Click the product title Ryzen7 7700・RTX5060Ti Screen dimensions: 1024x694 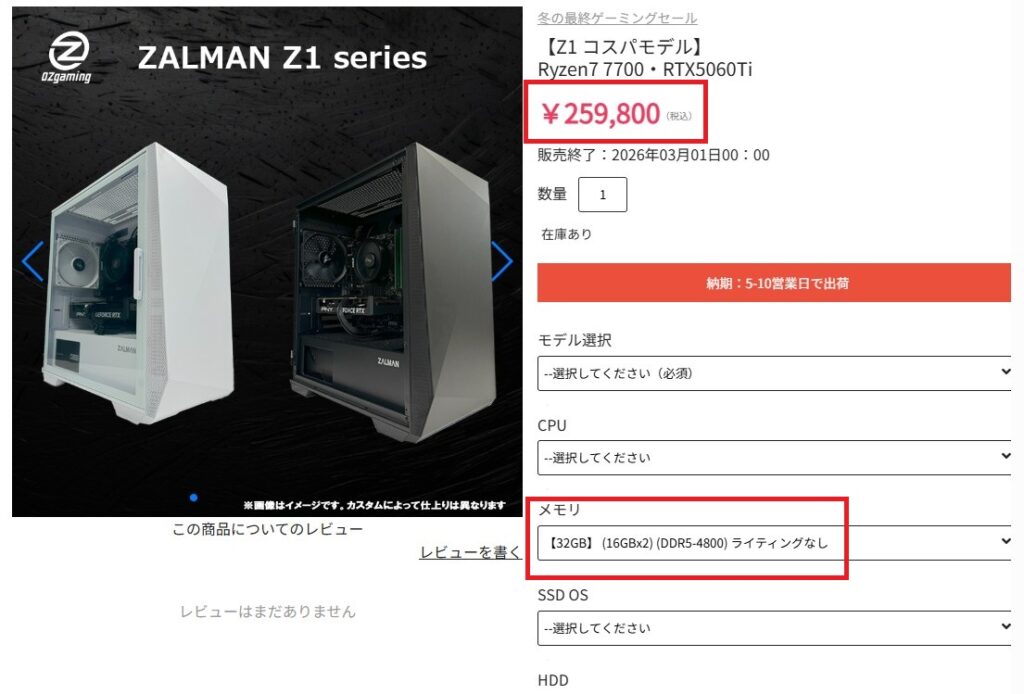tap(645, 69)
